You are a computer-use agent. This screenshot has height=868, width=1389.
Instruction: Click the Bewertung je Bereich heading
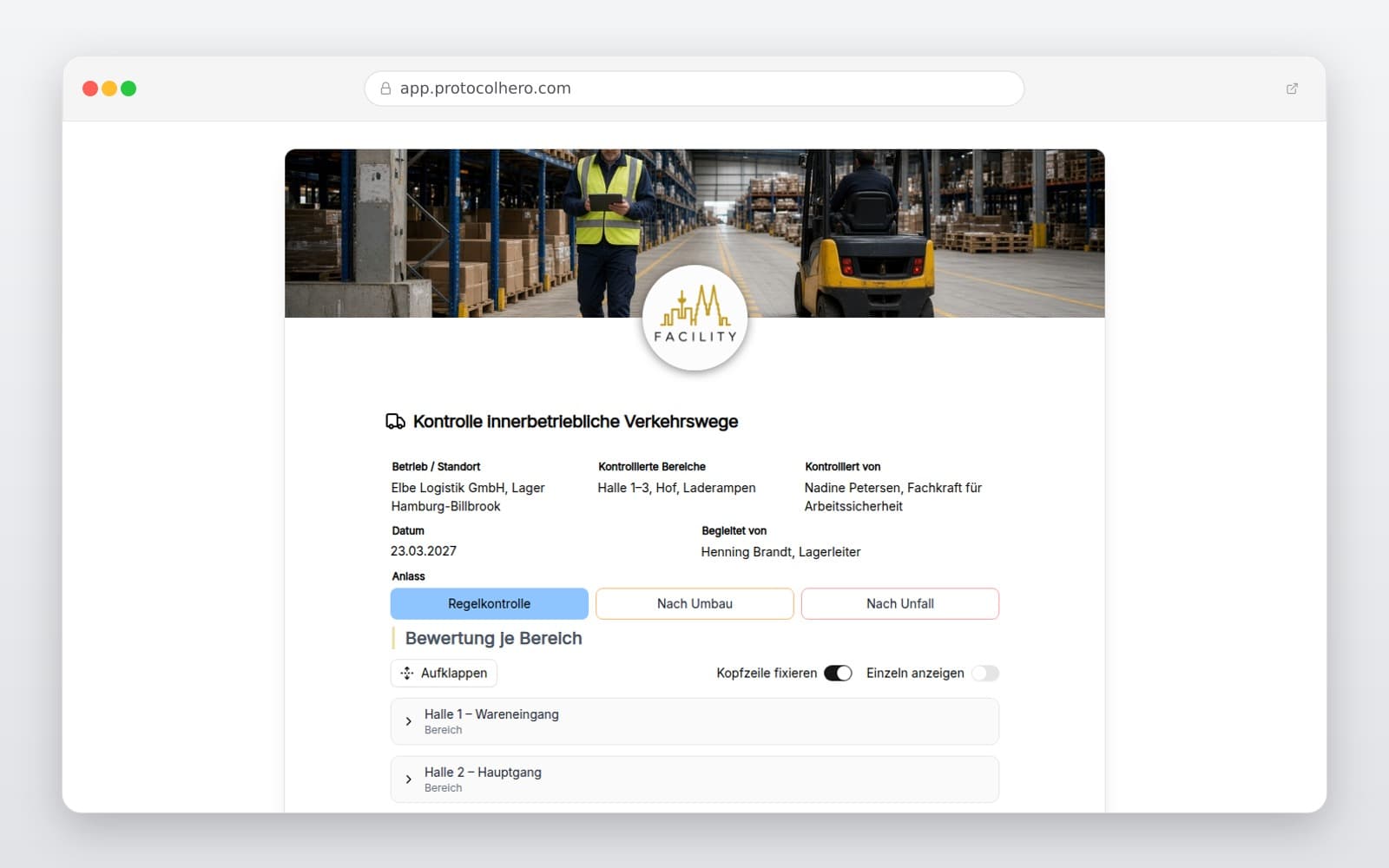493,639
